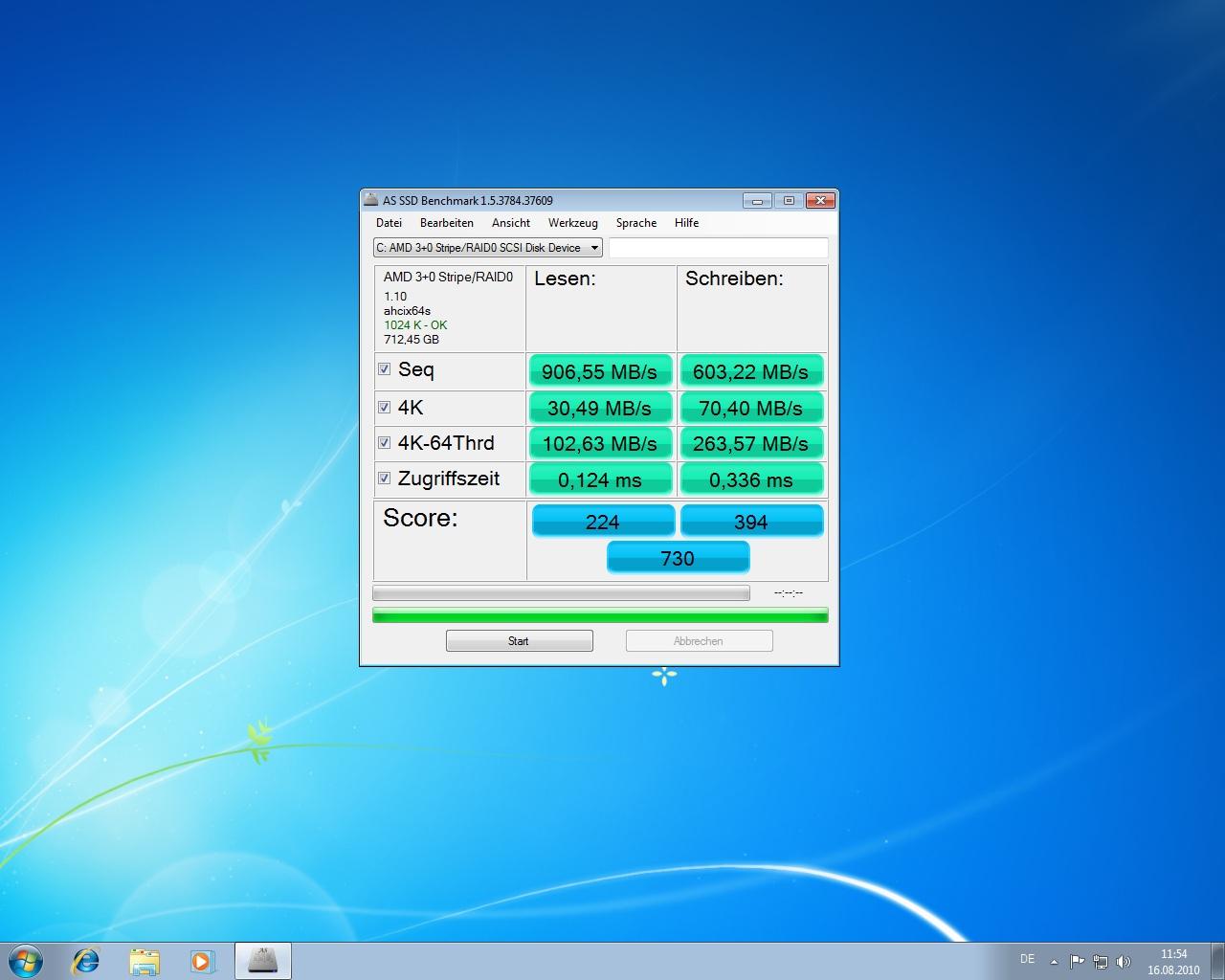Screen dimensions: 1225x980
Task: Click the Abbrechen button
Action: click(x=700, y=641)
